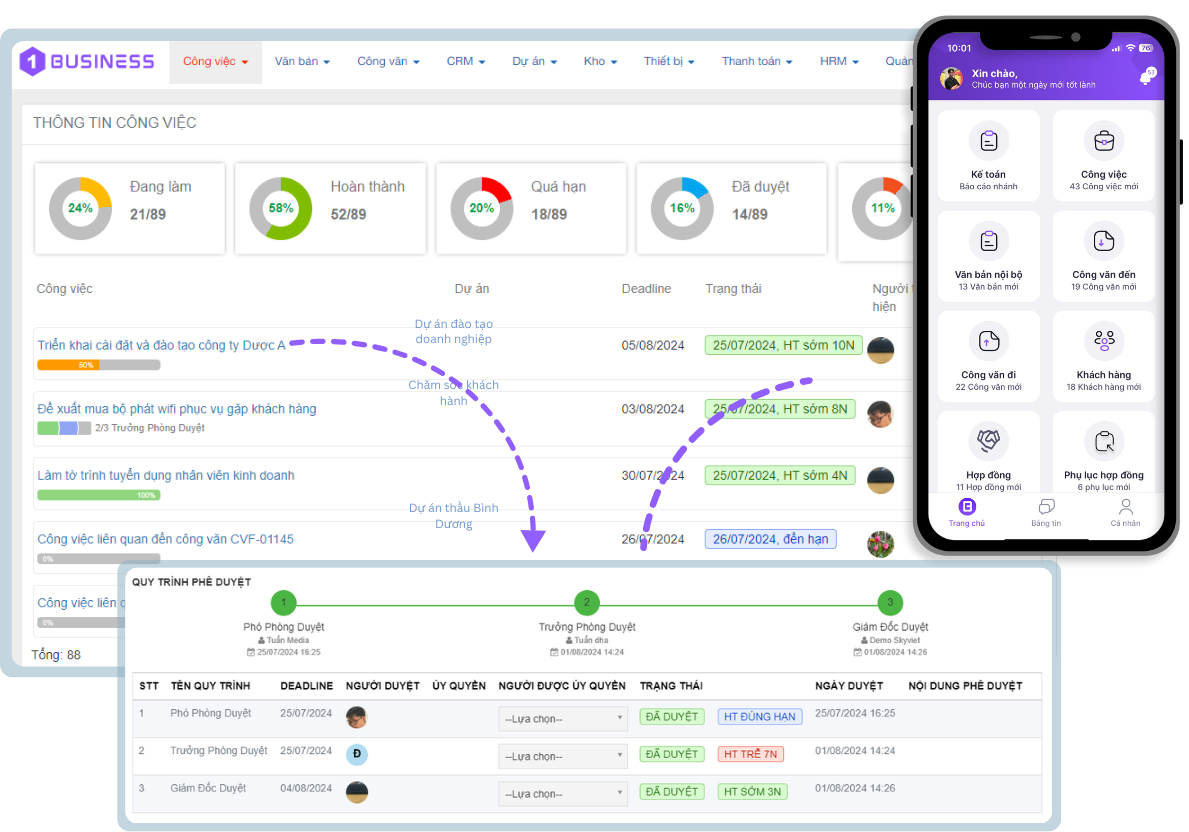
Task: Open Văn bản nội bộ tile on phone
Action: tap(988, 257)
